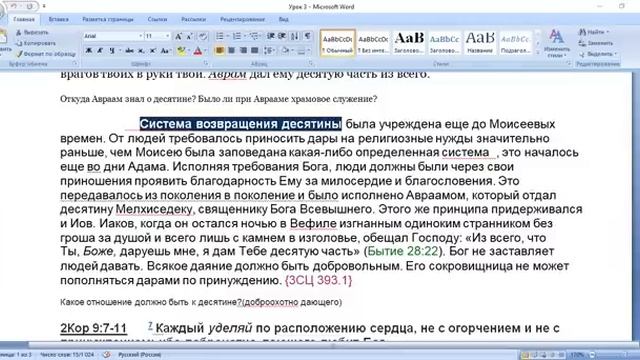Apply the Название style
Screen dimensions: 640x360
480,43
